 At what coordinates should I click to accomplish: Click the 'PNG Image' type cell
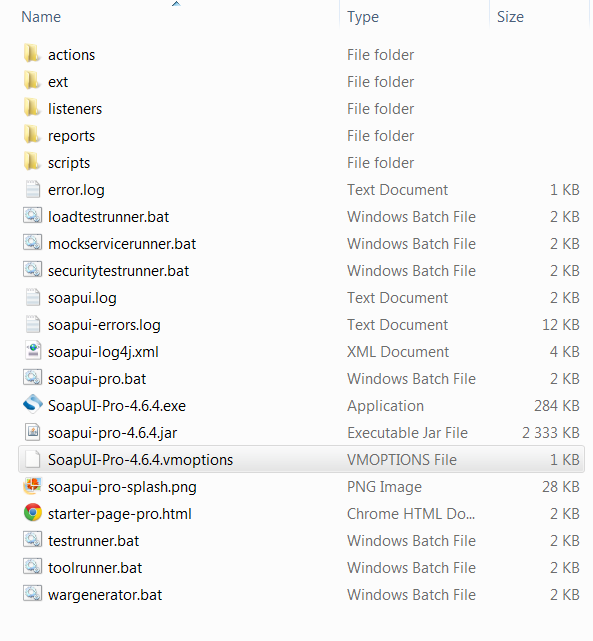coord(384,487)
